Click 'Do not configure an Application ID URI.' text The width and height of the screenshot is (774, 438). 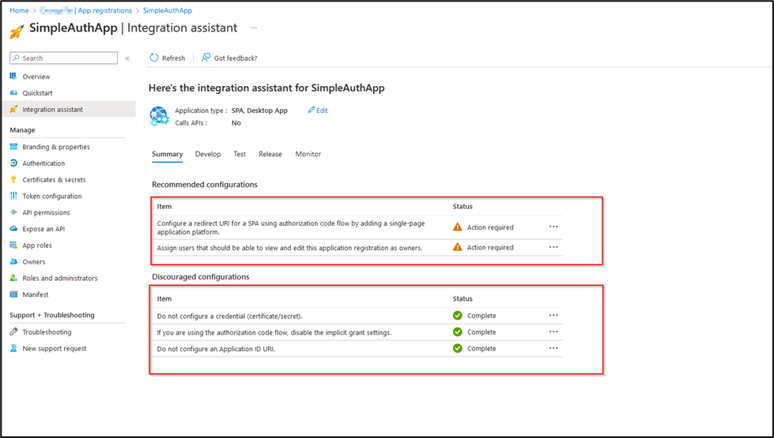(x=216, y=349)
